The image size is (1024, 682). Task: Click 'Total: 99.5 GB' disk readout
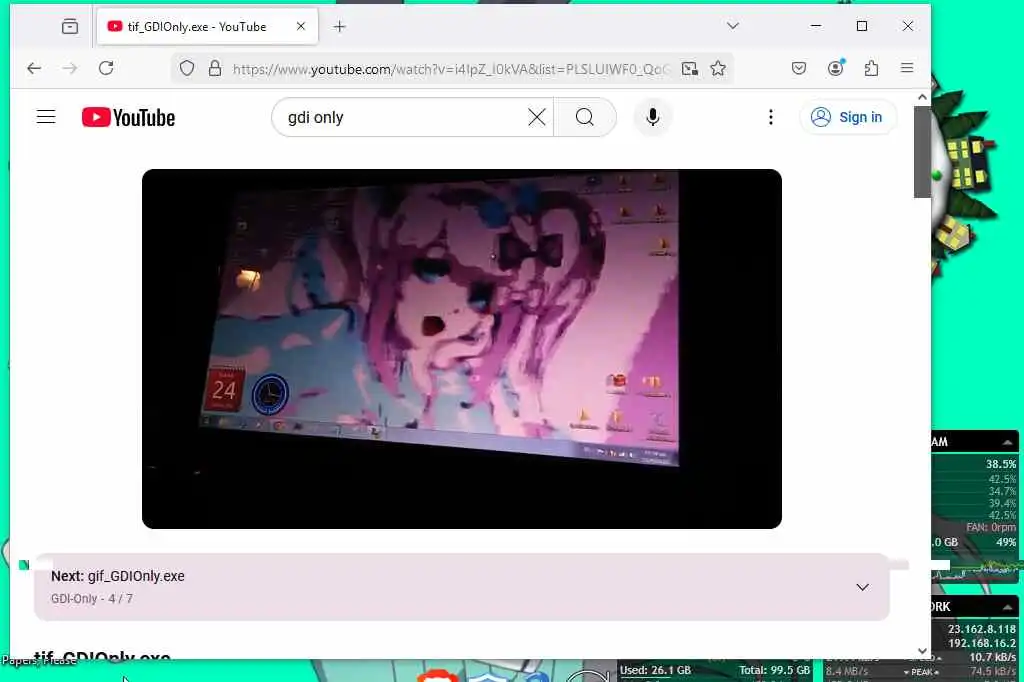pos(775,670)
